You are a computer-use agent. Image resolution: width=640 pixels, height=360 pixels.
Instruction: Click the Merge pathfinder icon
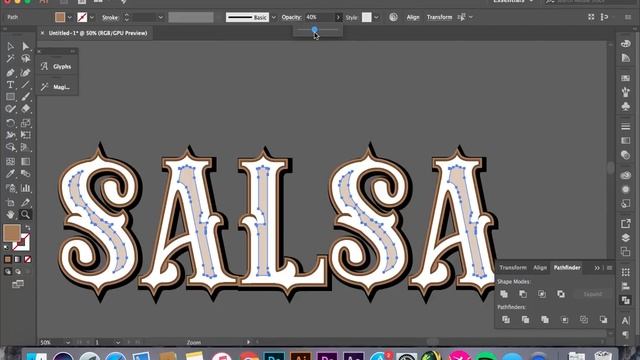pos(545,320)
